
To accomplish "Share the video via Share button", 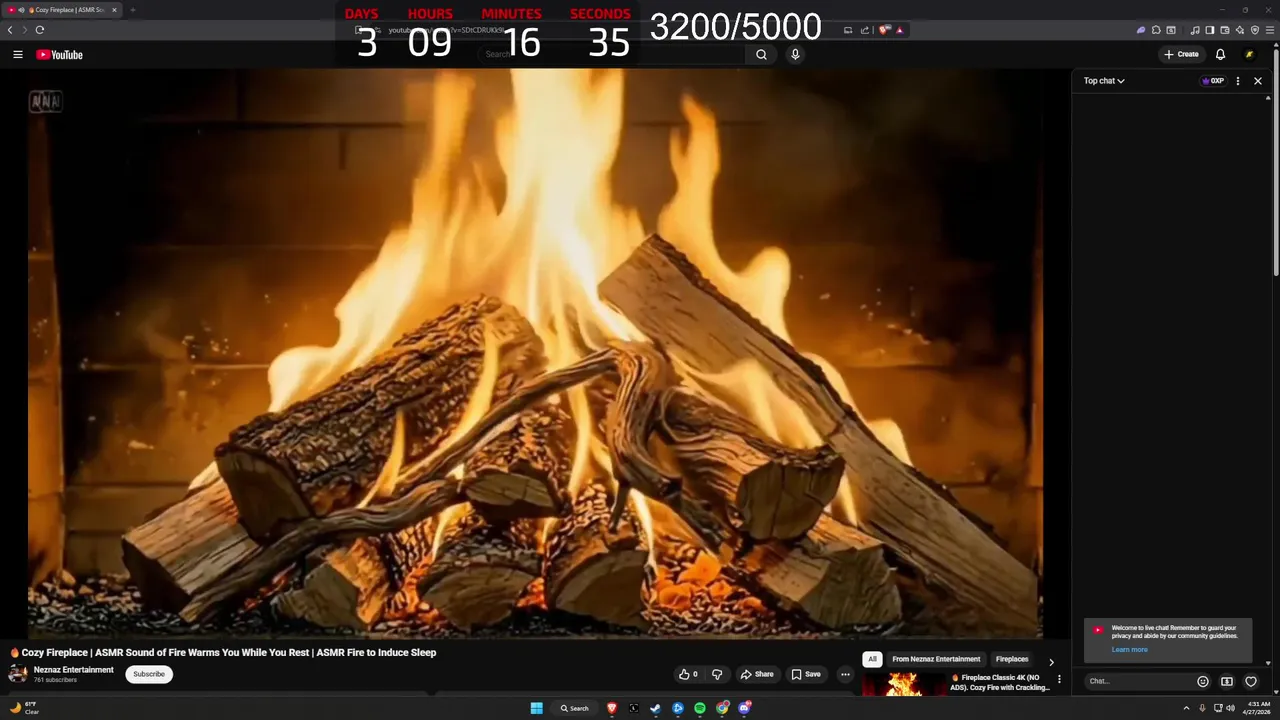I will 757,674.
